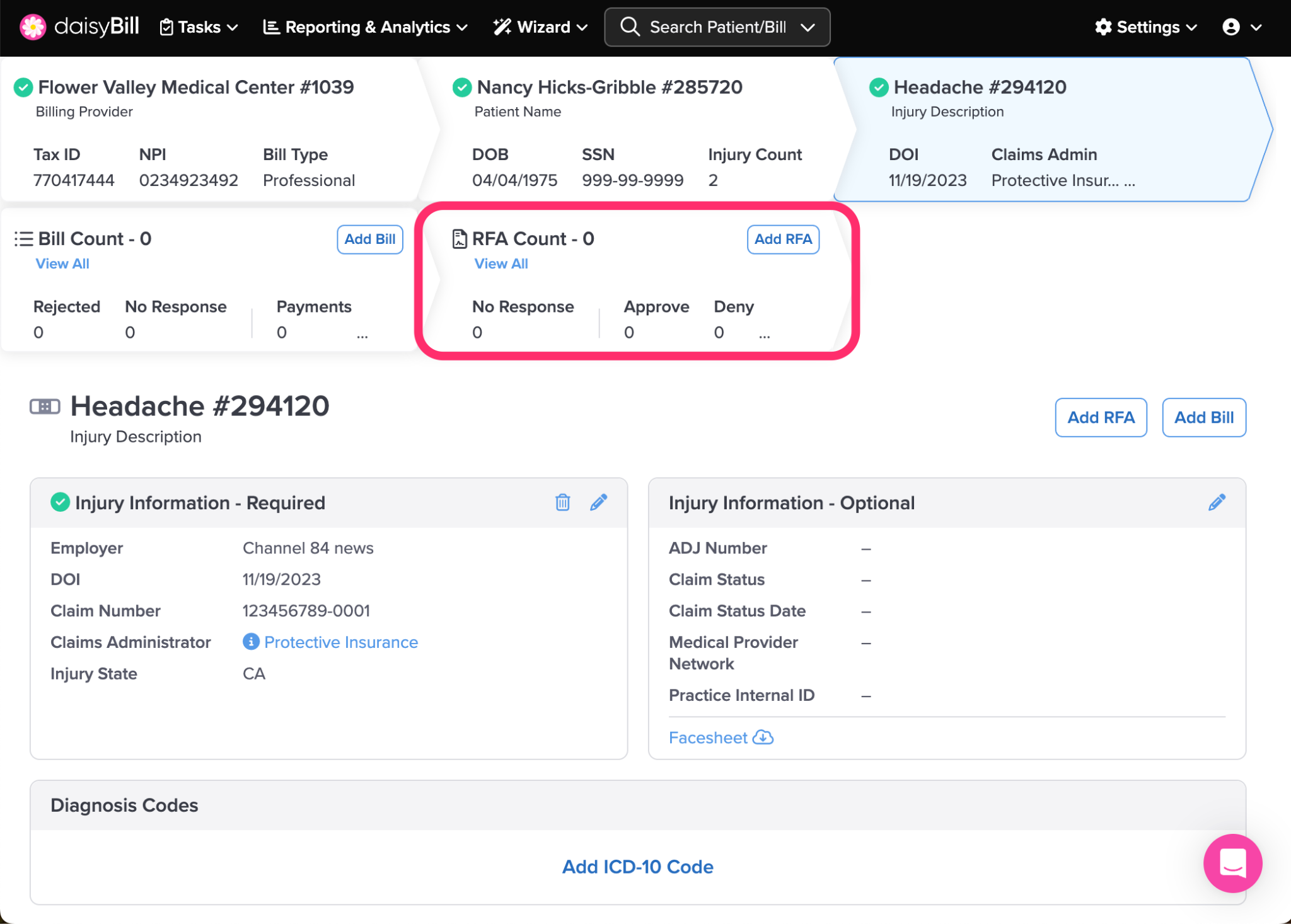The width and height of the screenshot is (1291, 924).
Task: Open the Wizard dropdown
Action: coord(541,27)
